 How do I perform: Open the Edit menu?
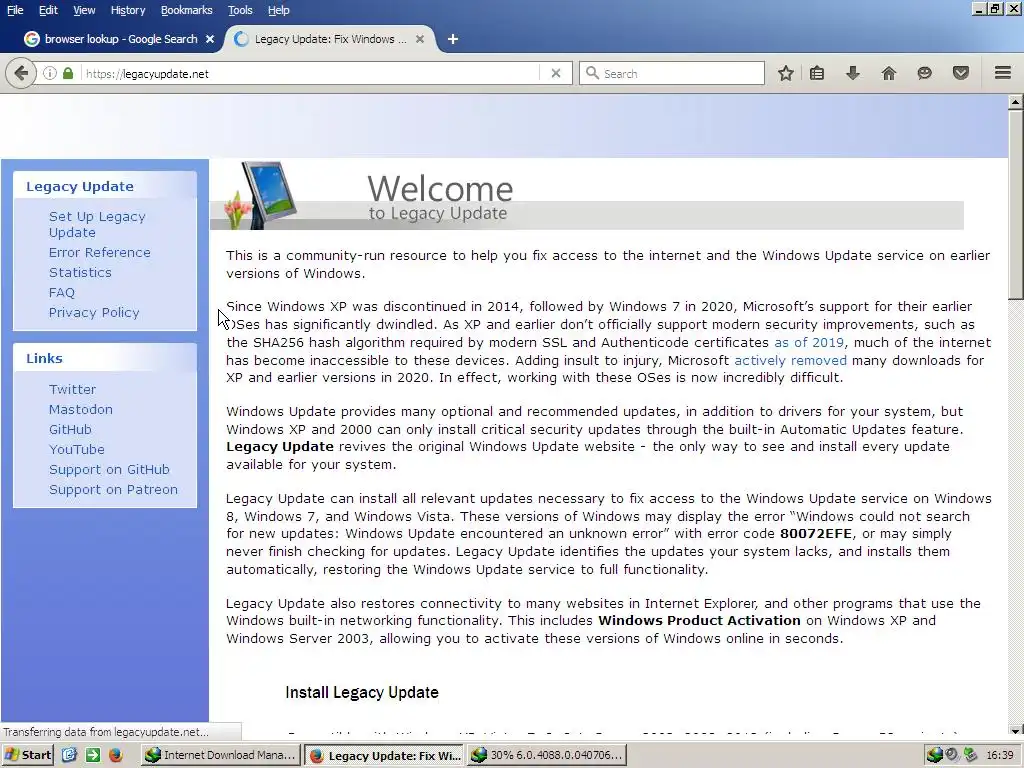[x=48, y=10]
